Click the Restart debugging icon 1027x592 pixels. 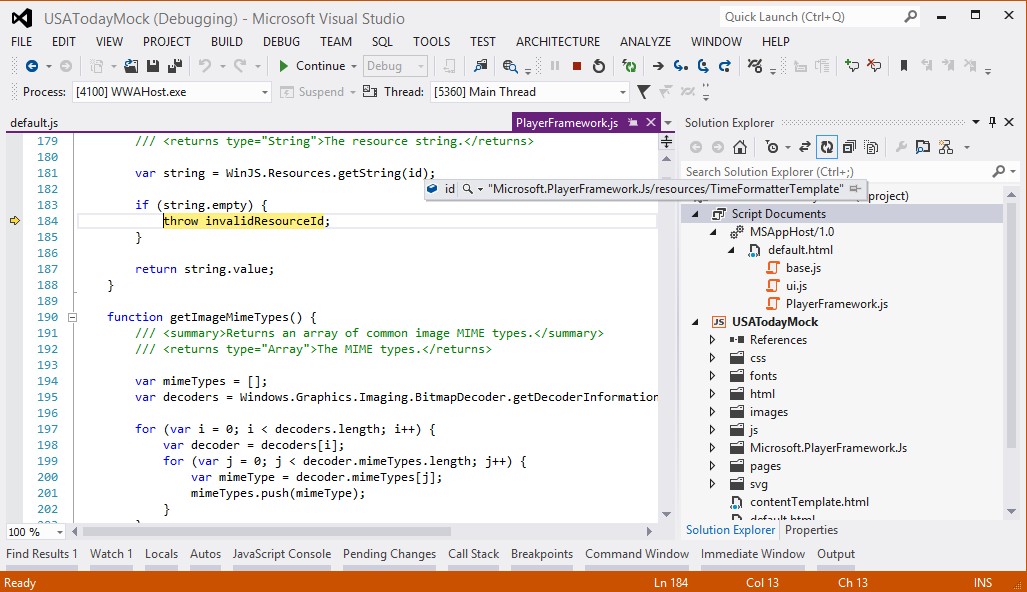[599, 66]
